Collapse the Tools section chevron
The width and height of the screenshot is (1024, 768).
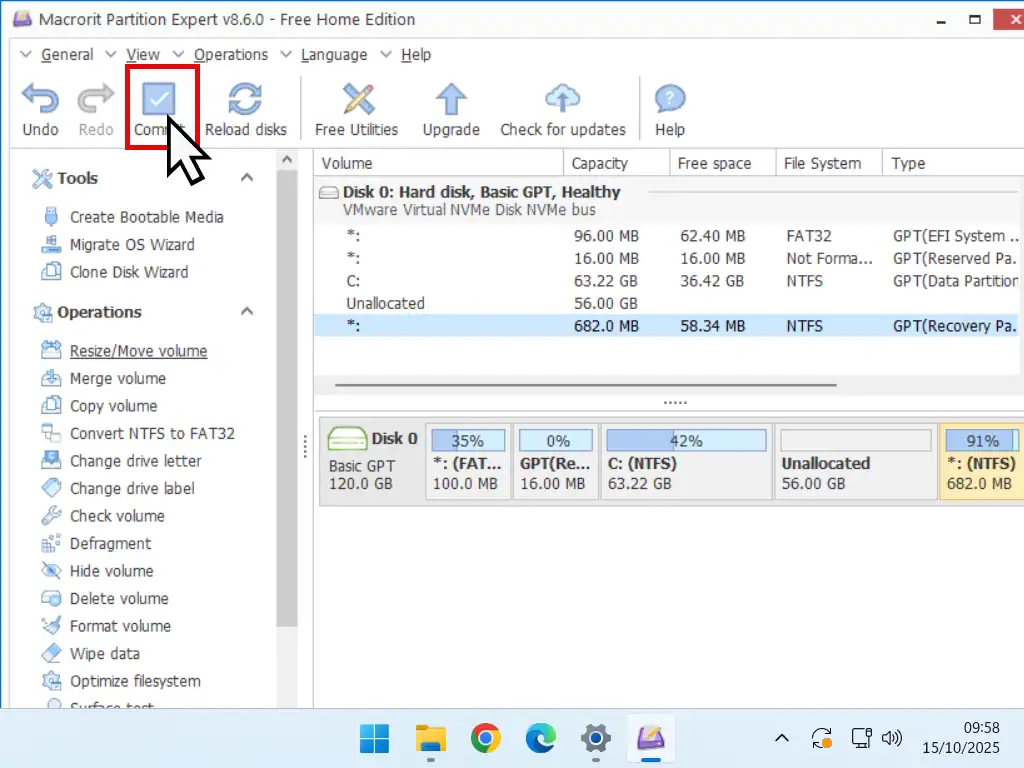(247, 178)
